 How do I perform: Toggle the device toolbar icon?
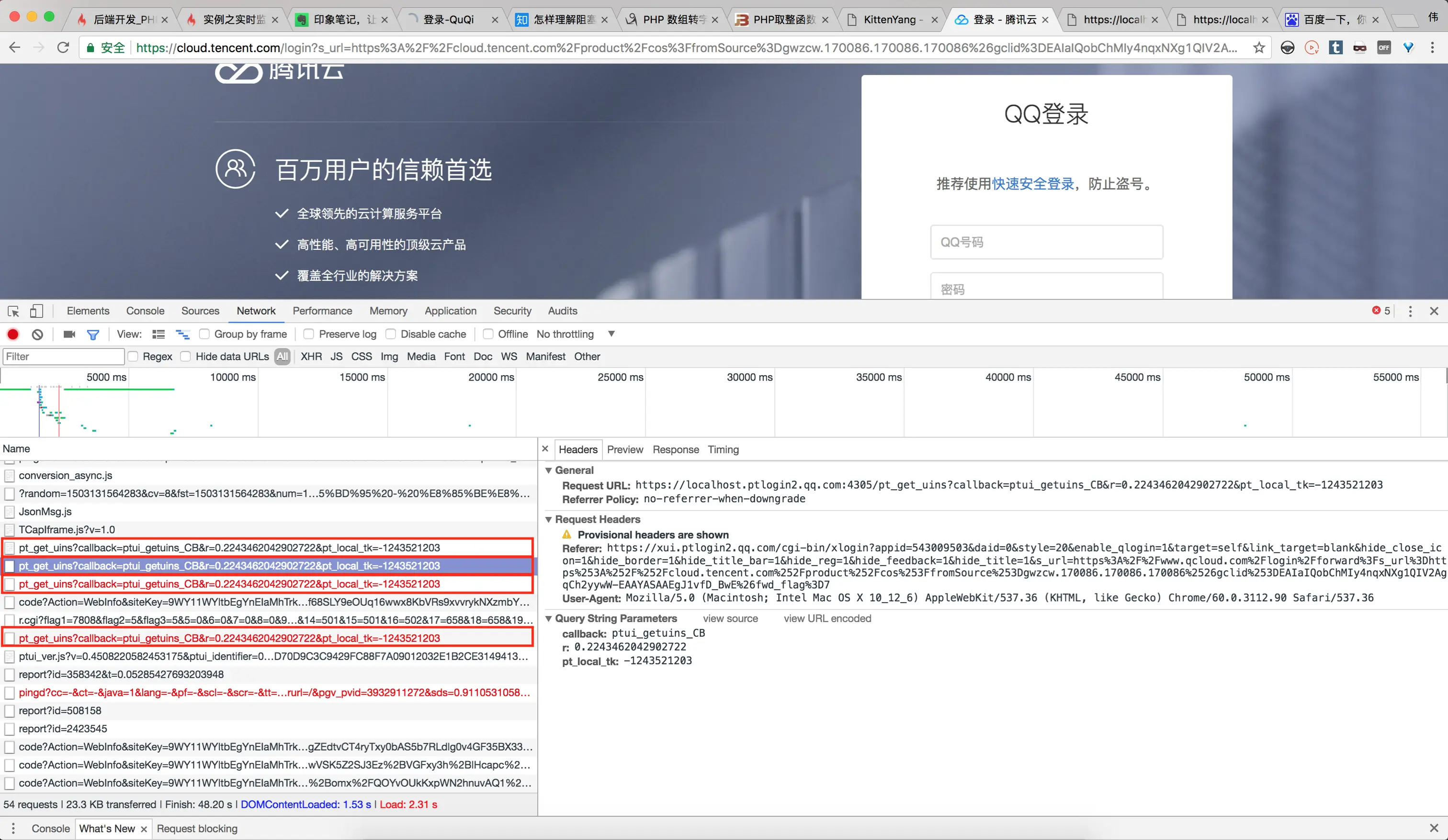(x=36, y=312)
